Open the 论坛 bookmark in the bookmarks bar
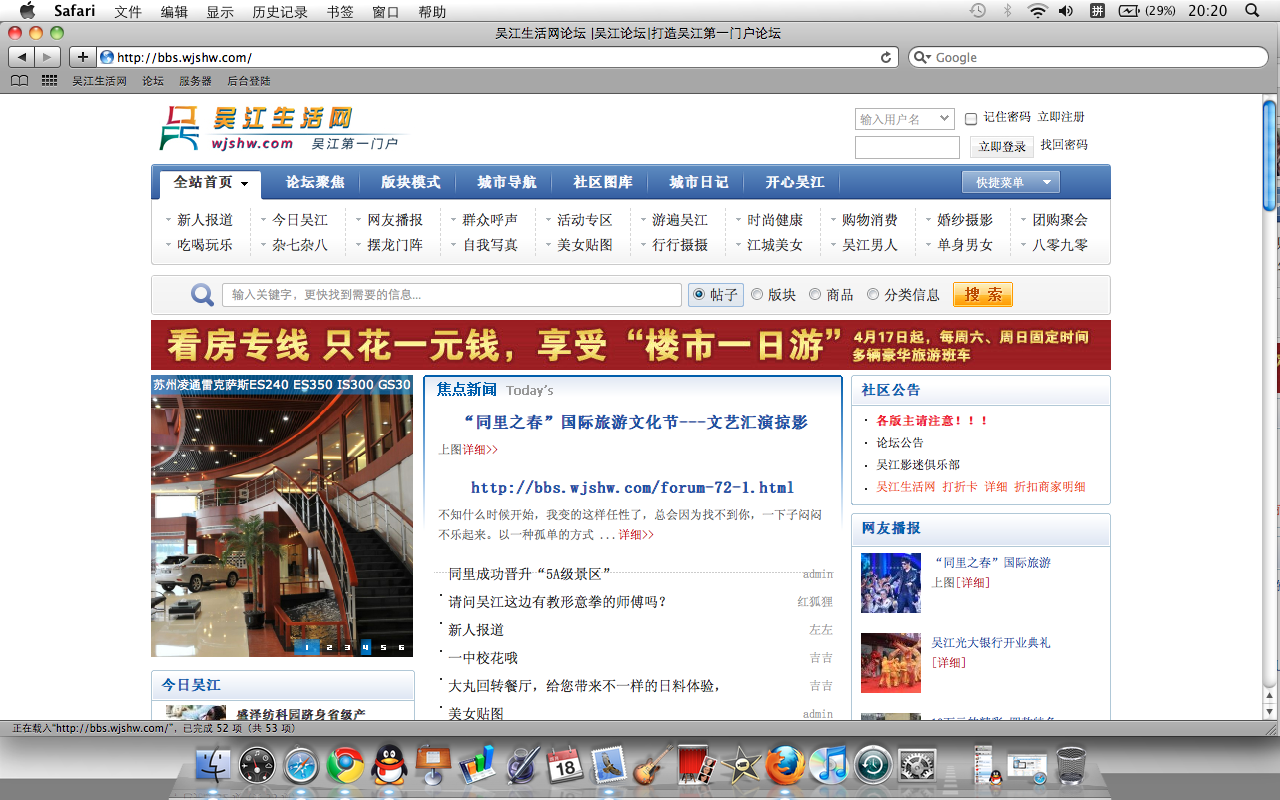The height and width of the screenshot is (800, 1280). 152,81
